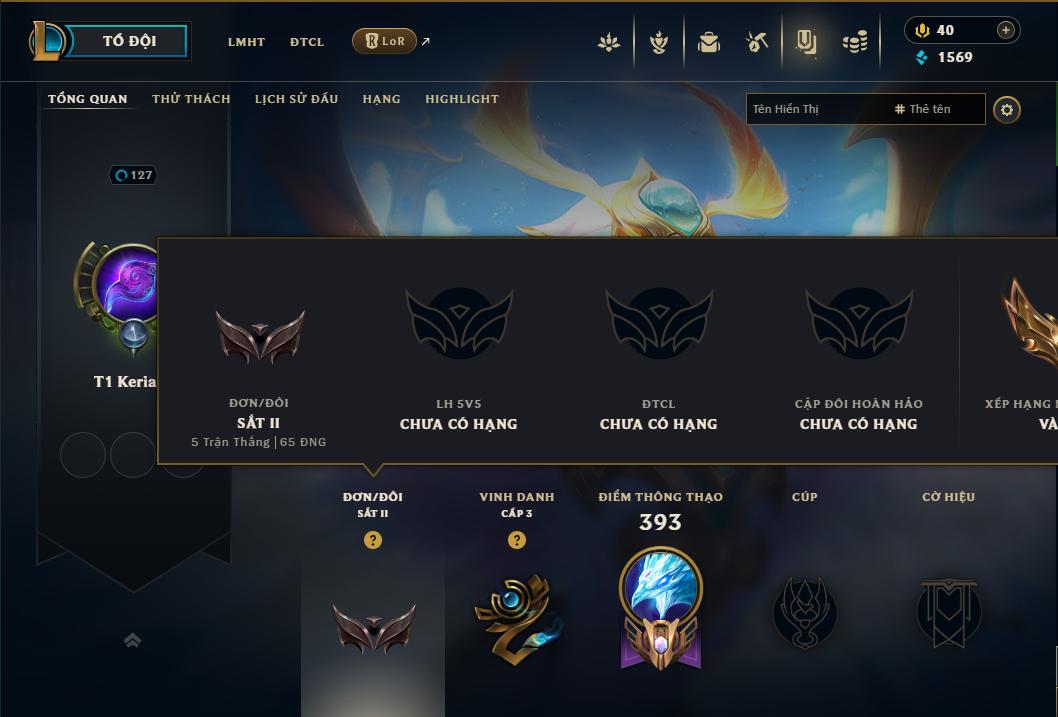1058x717 pixels.
Task: Click the level 127 badge
Action: coord(133,175)
